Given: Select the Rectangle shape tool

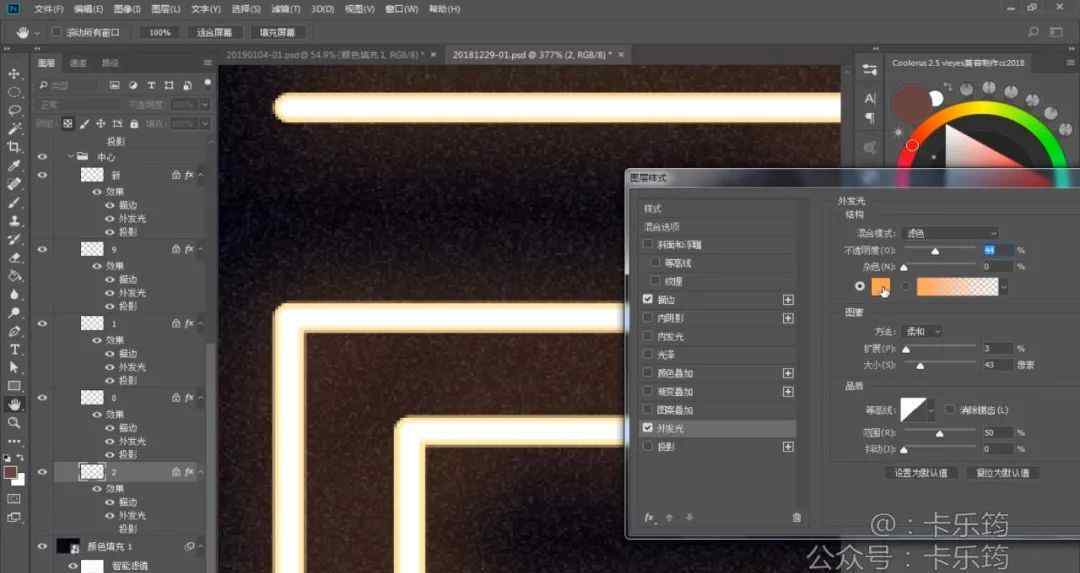Looking at the screenshot, I should pyautogui.click(x=14, y=386).
